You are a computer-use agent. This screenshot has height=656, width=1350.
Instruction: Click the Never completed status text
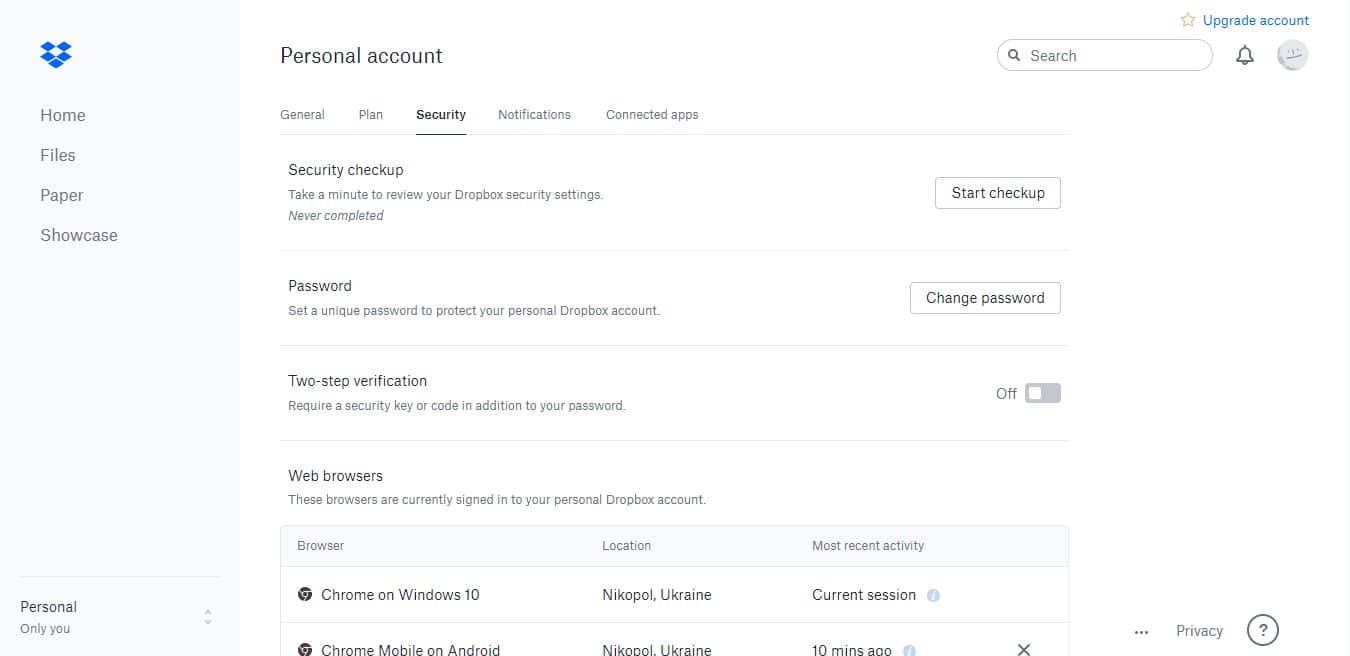[x=336, y=216]
